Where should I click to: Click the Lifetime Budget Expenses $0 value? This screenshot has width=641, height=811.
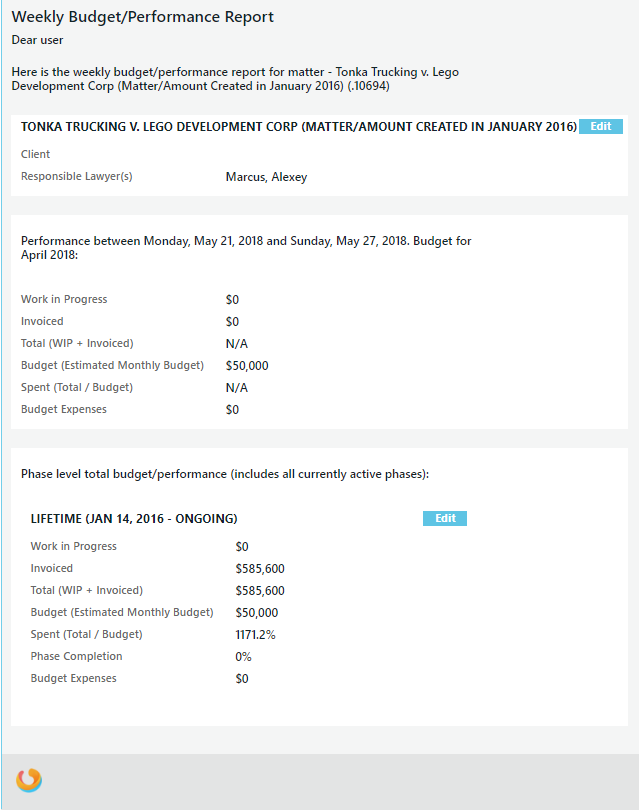coord(242,679)
